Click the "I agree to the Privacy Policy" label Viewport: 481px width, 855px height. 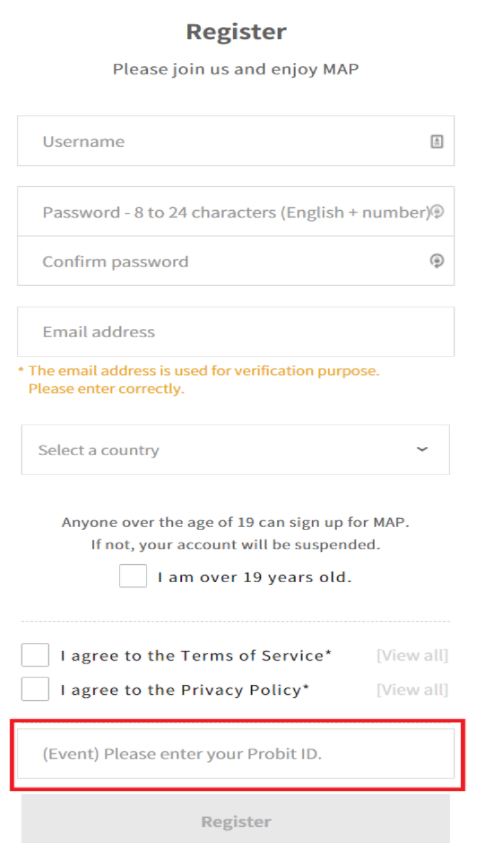point(185,690)
